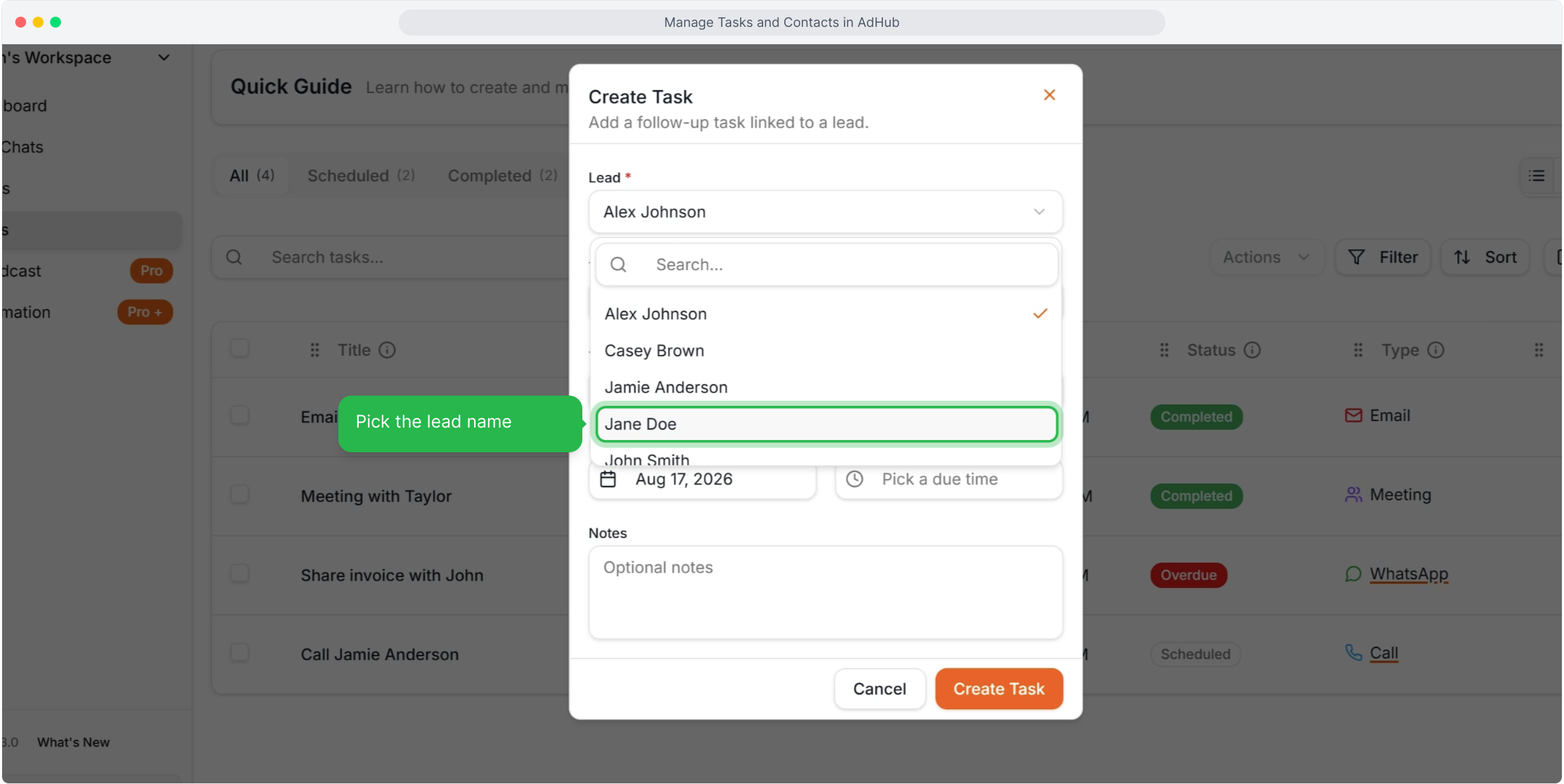Screen dimensions: 1564x784
Task: Expand the Workspace switcher chevron
Action: click(x=164, y=57)
